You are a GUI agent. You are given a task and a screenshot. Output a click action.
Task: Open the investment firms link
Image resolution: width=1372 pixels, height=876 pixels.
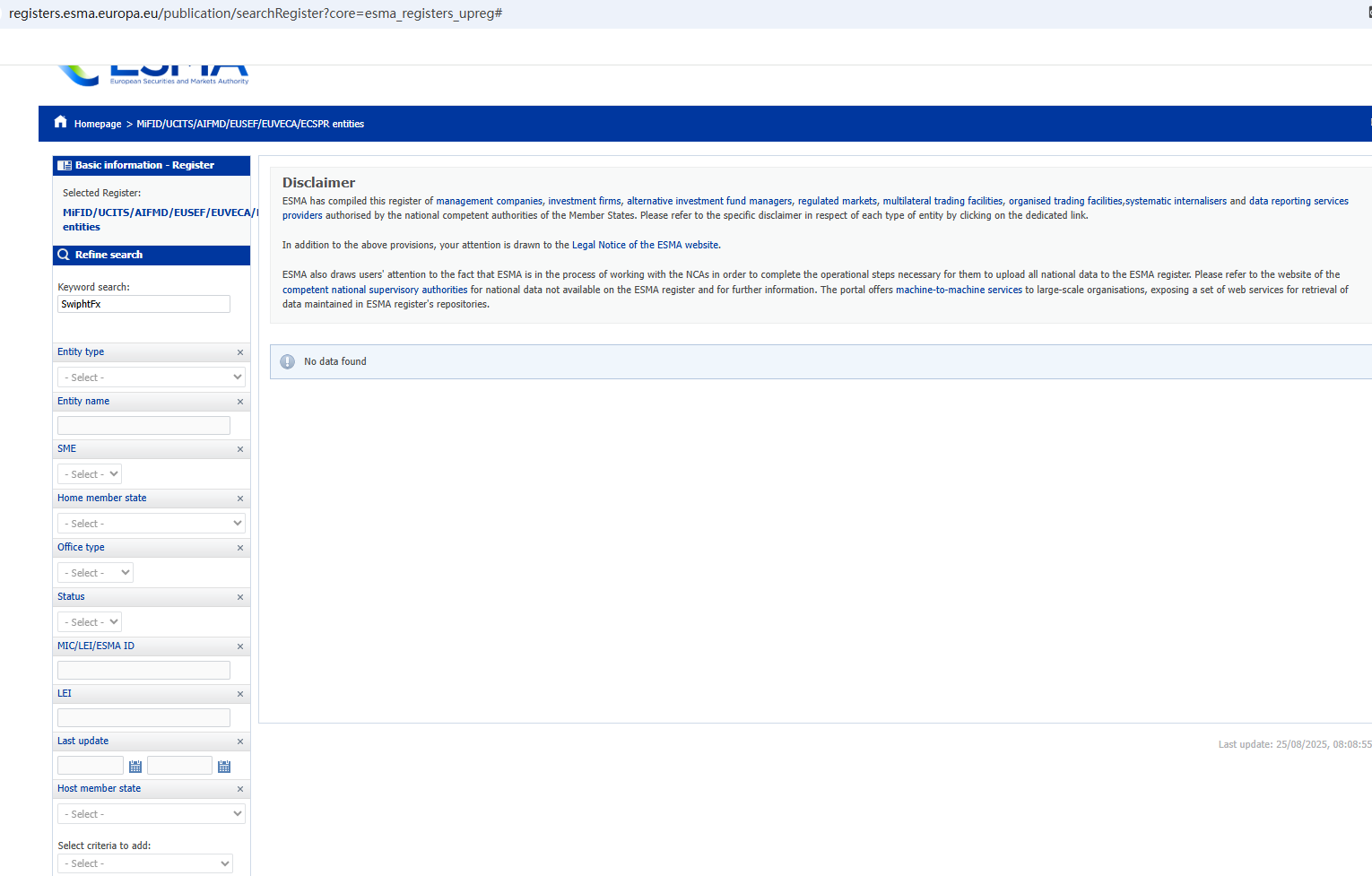(x=585, y=201)
